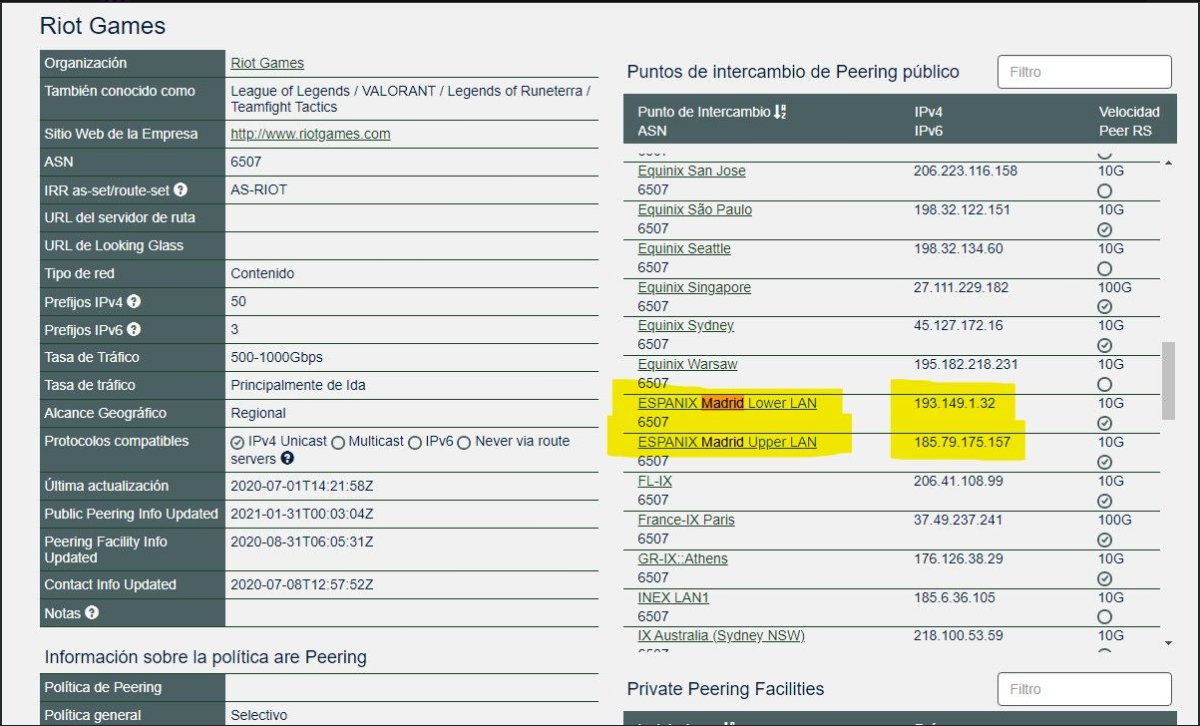Open the France-IX Paris exchange link

tap(686, 521)
